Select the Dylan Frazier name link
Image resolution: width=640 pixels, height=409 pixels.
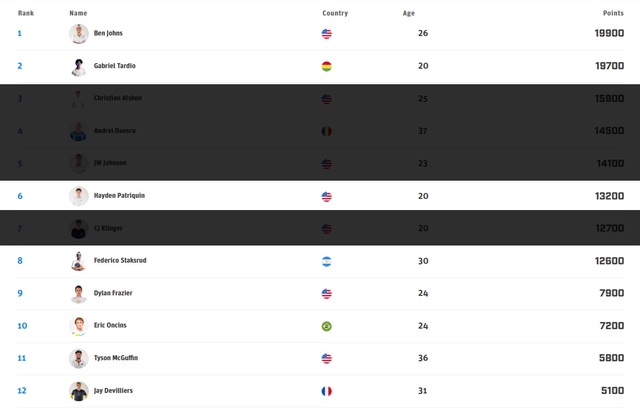tap(113, 293)
